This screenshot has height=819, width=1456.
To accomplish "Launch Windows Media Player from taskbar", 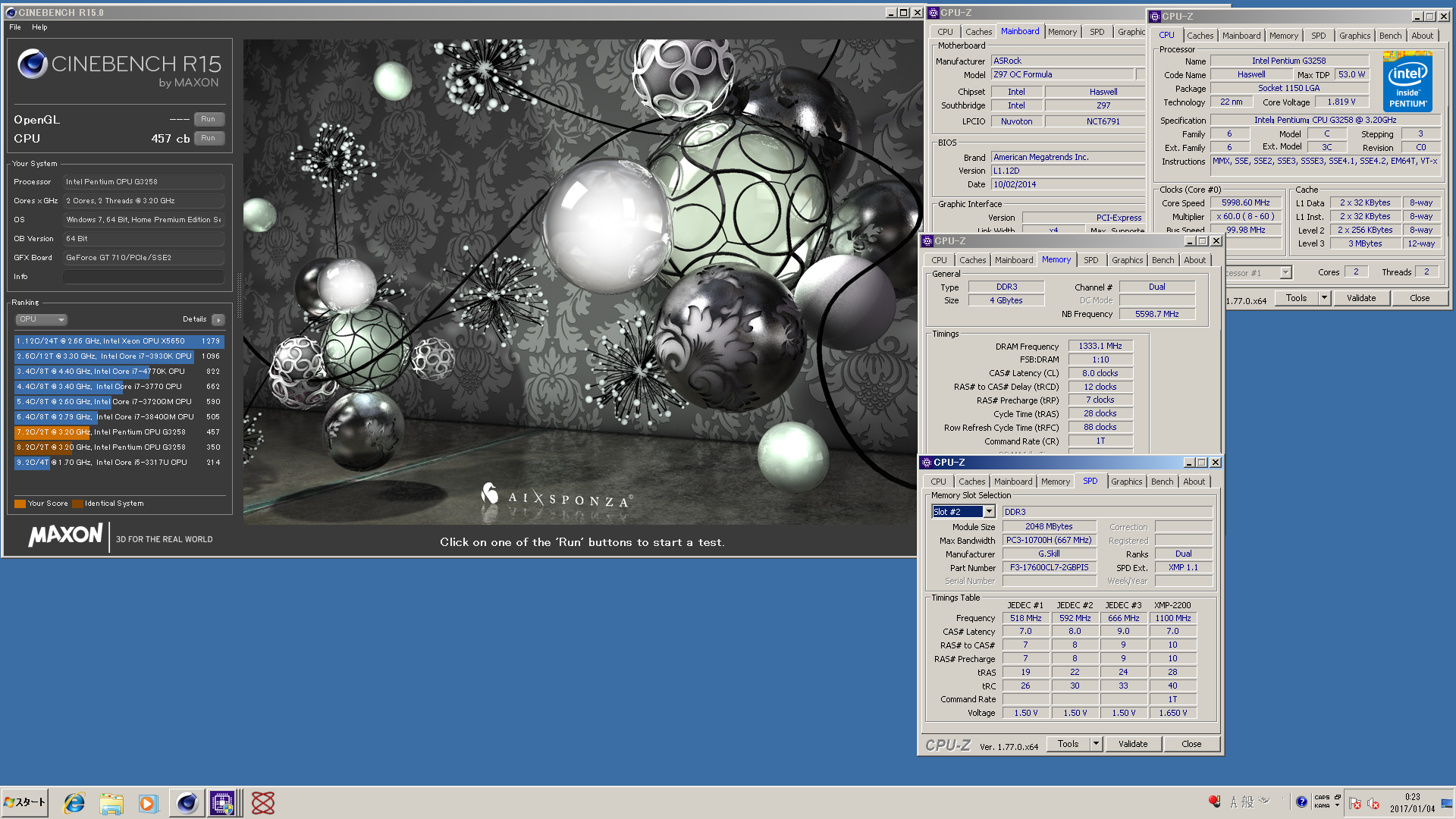I will click(148, 803).
